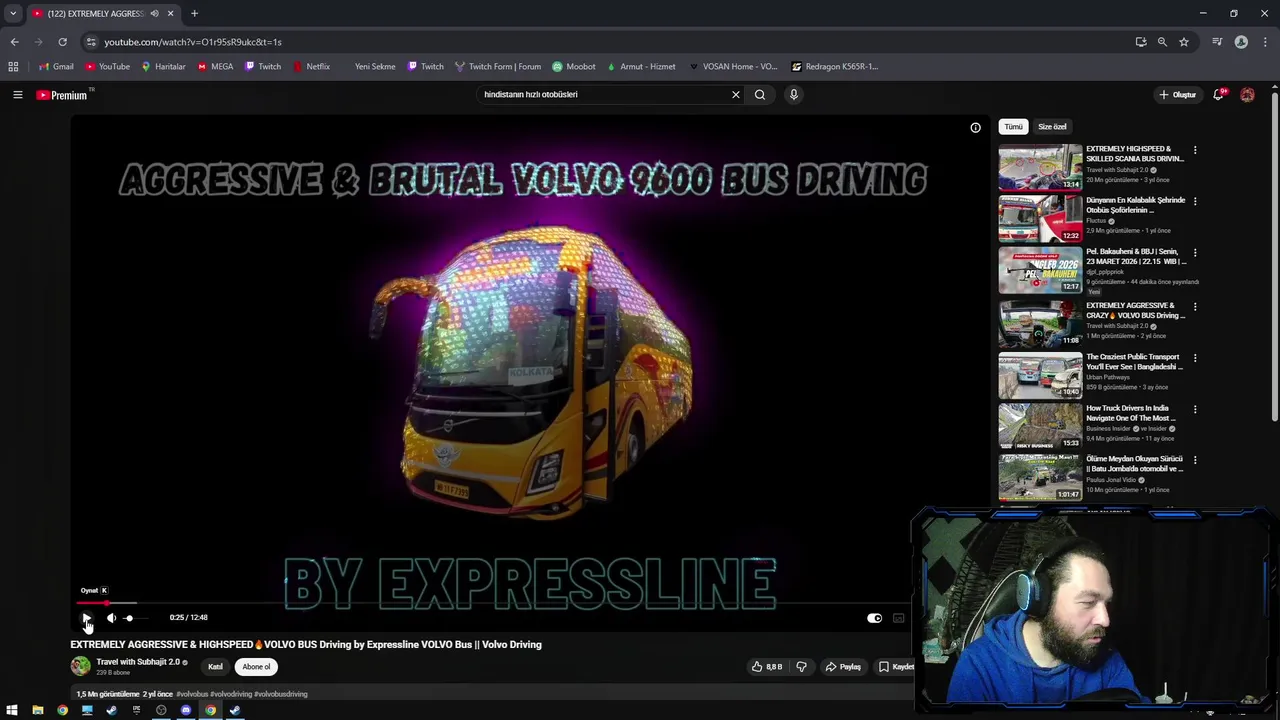The image size is (1280, 720).
Task: Close the EXTREMELY AGGRESSIVE YouTube tab
Action: click(170, 13)
